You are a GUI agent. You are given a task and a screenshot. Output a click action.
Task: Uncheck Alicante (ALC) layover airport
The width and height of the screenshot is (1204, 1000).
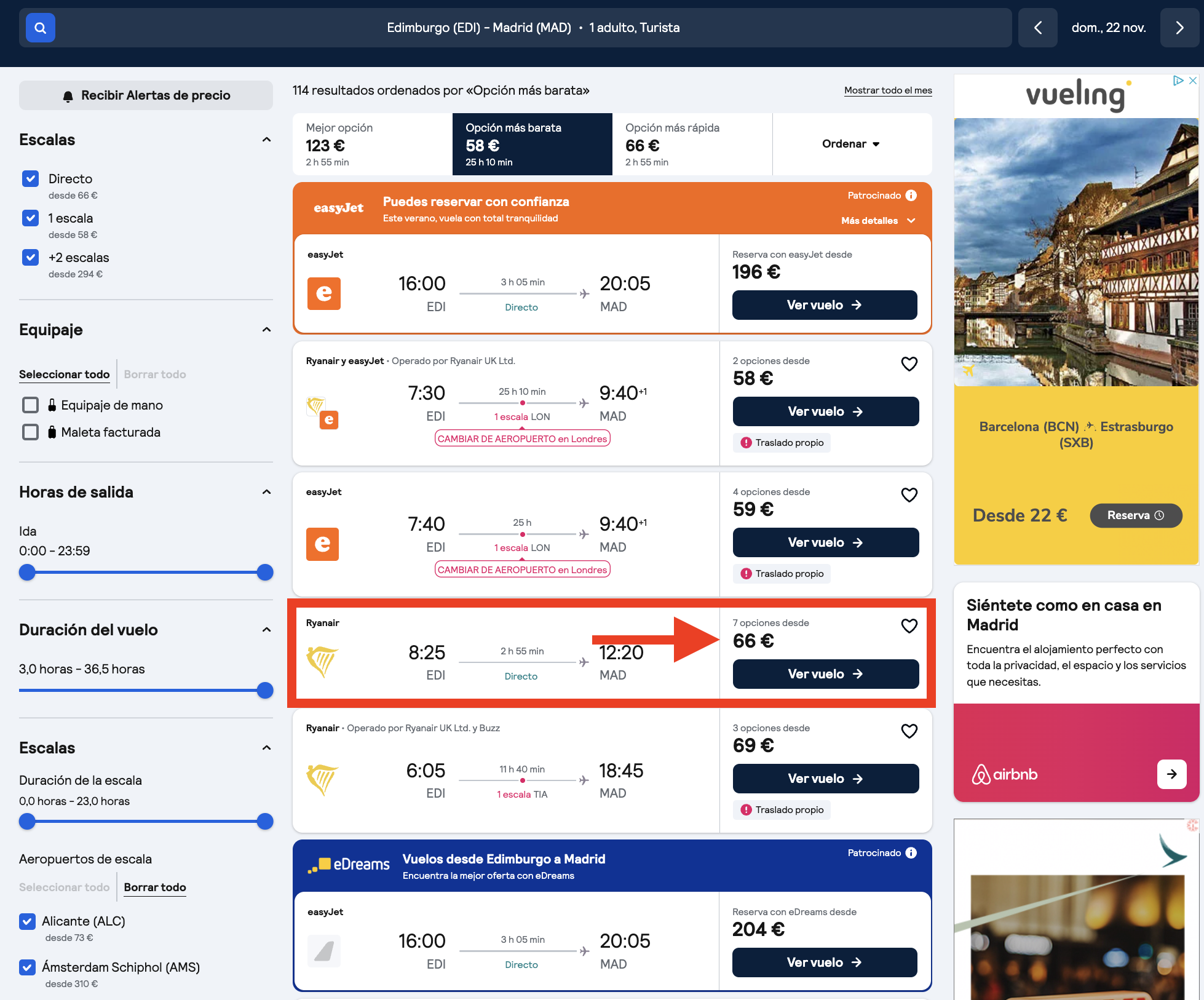coord(27,921)
